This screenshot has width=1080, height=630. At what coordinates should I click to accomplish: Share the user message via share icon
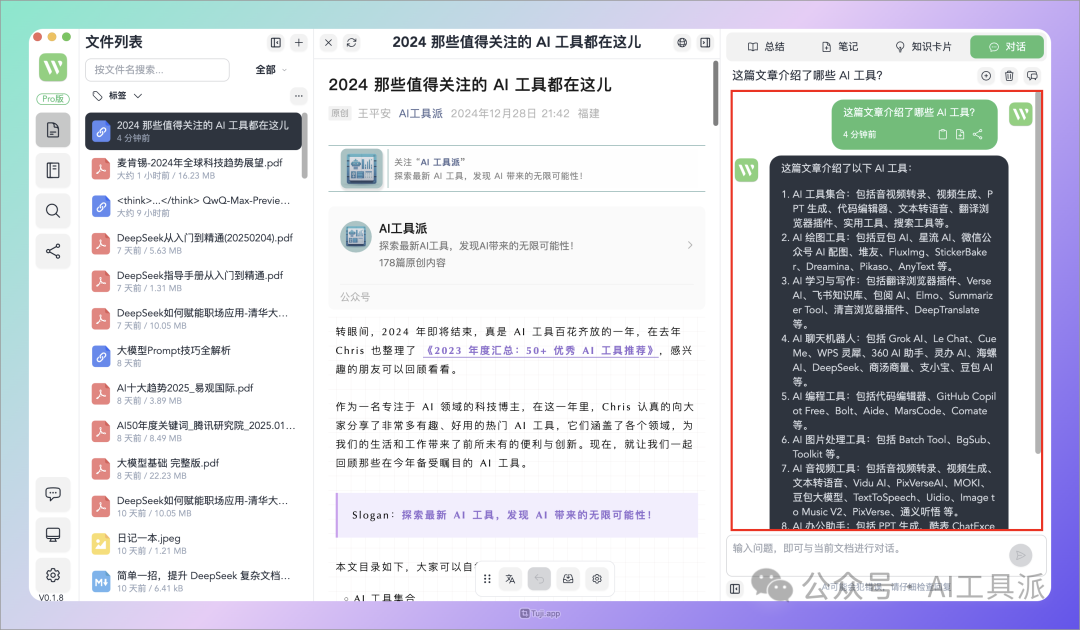click(x=977, y=134)
